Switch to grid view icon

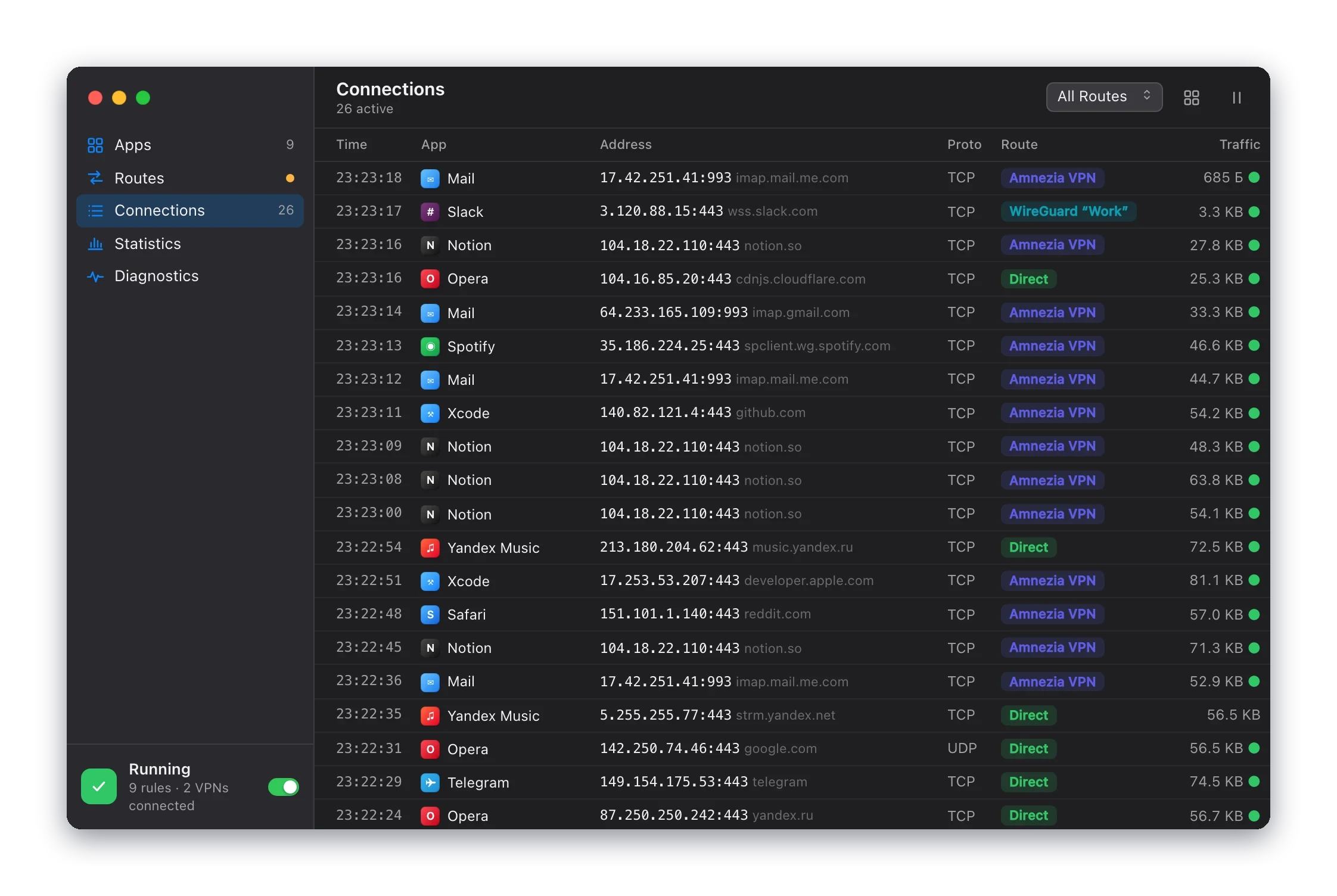pos(1191,98)
